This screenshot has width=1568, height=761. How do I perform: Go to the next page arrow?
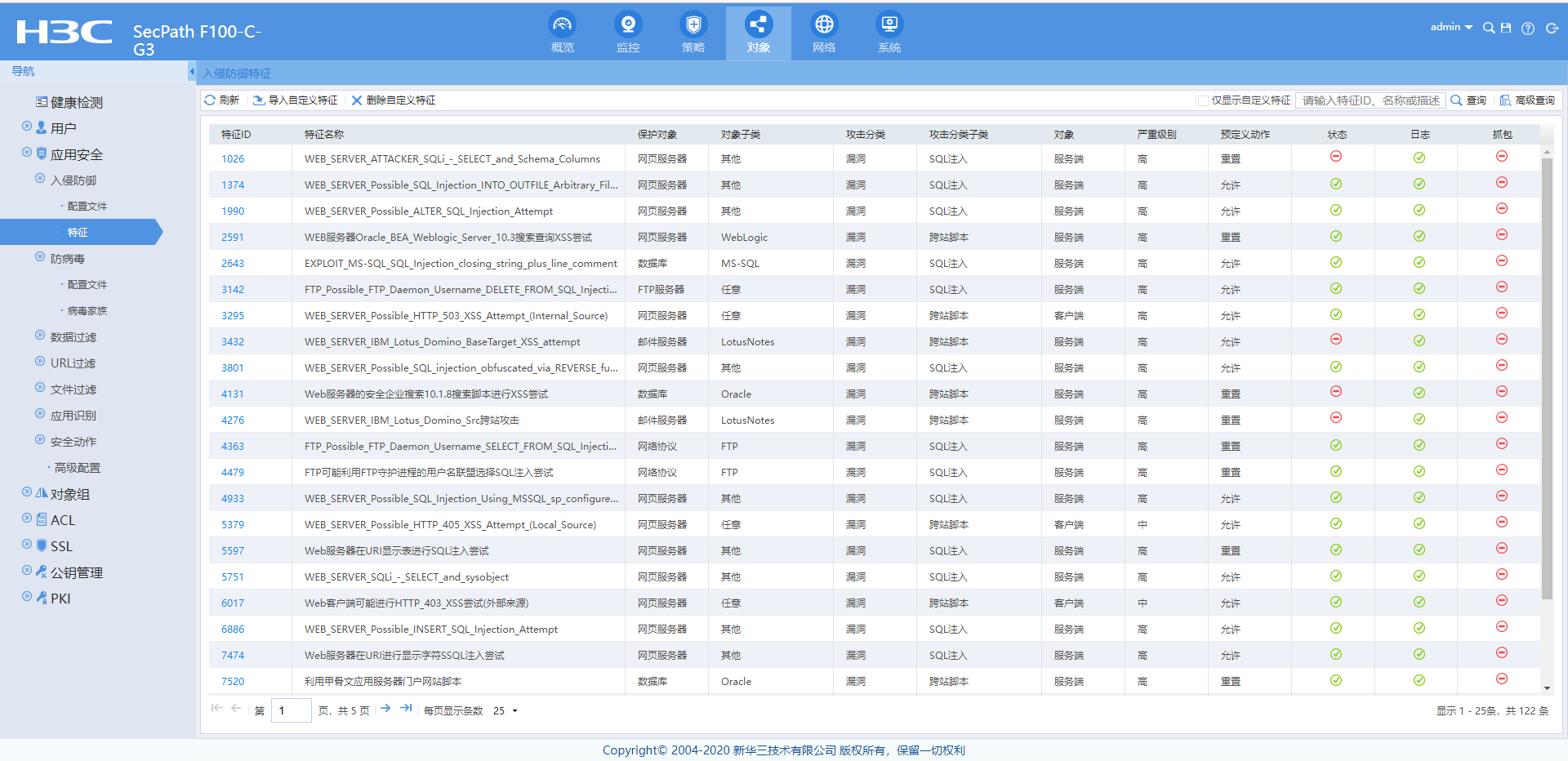(x=385, y=709)
